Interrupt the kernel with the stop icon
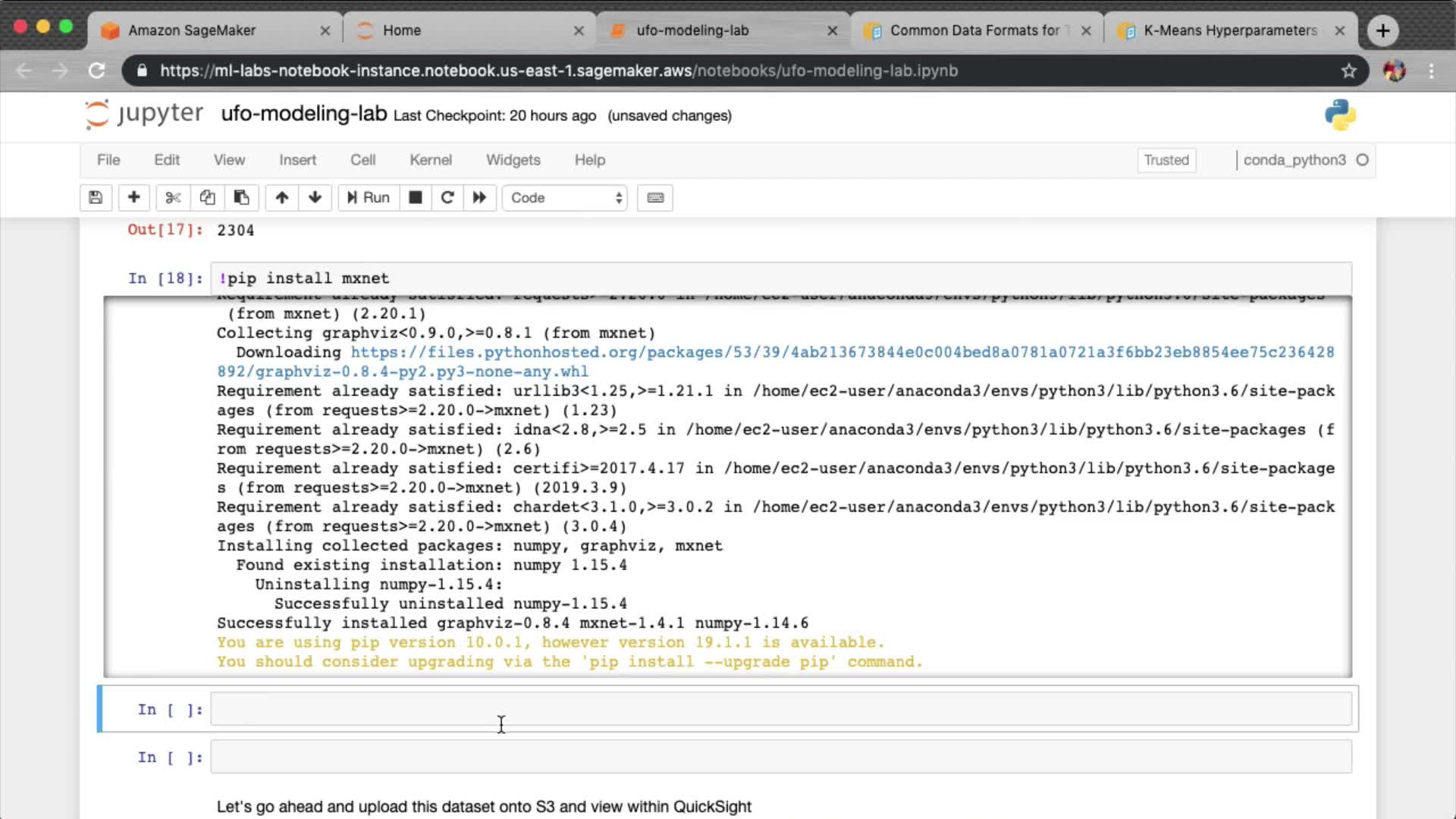 [415, 198]
